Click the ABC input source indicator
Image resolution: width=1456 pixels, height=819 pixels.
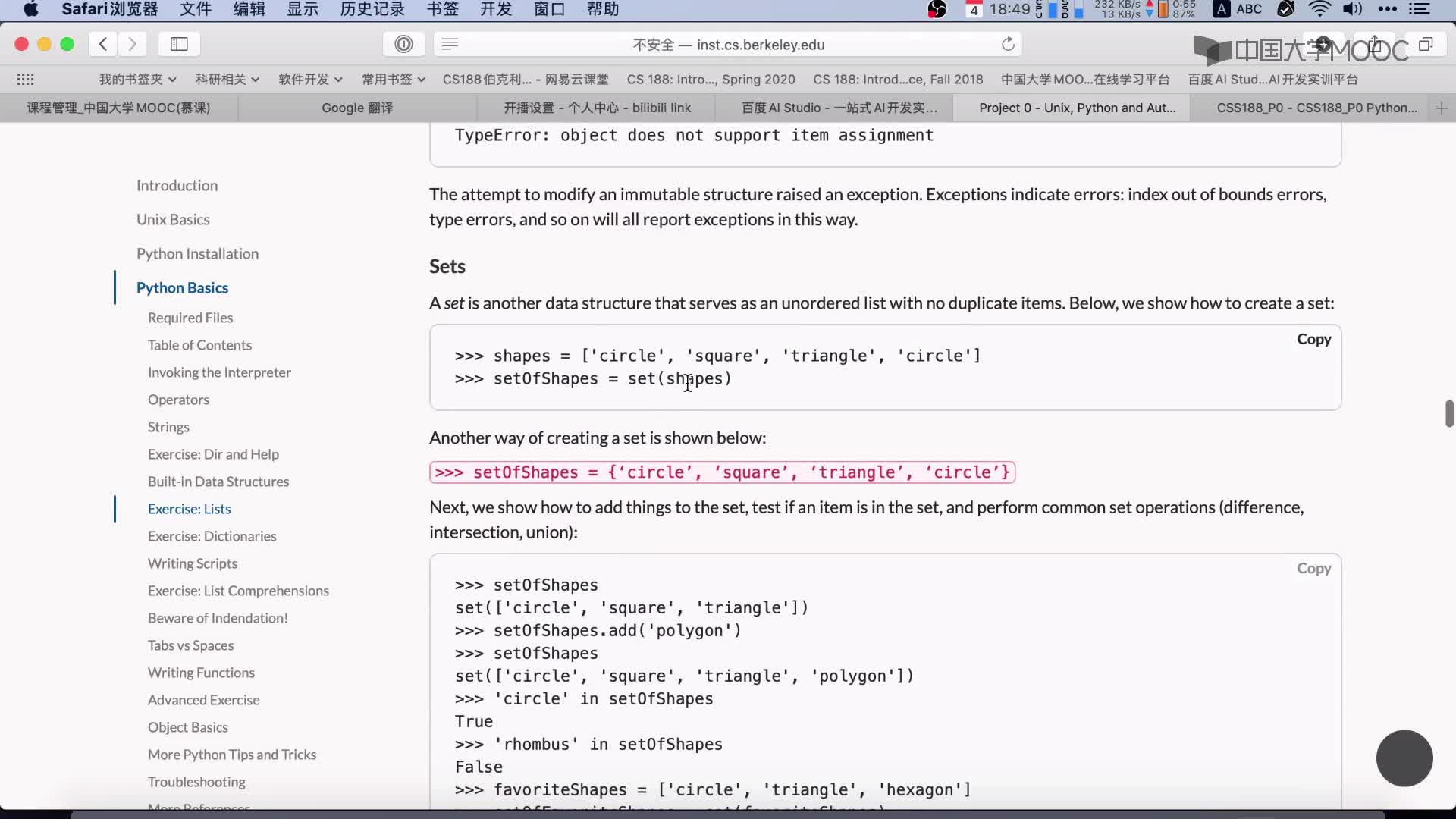[x=1238, y=9]
